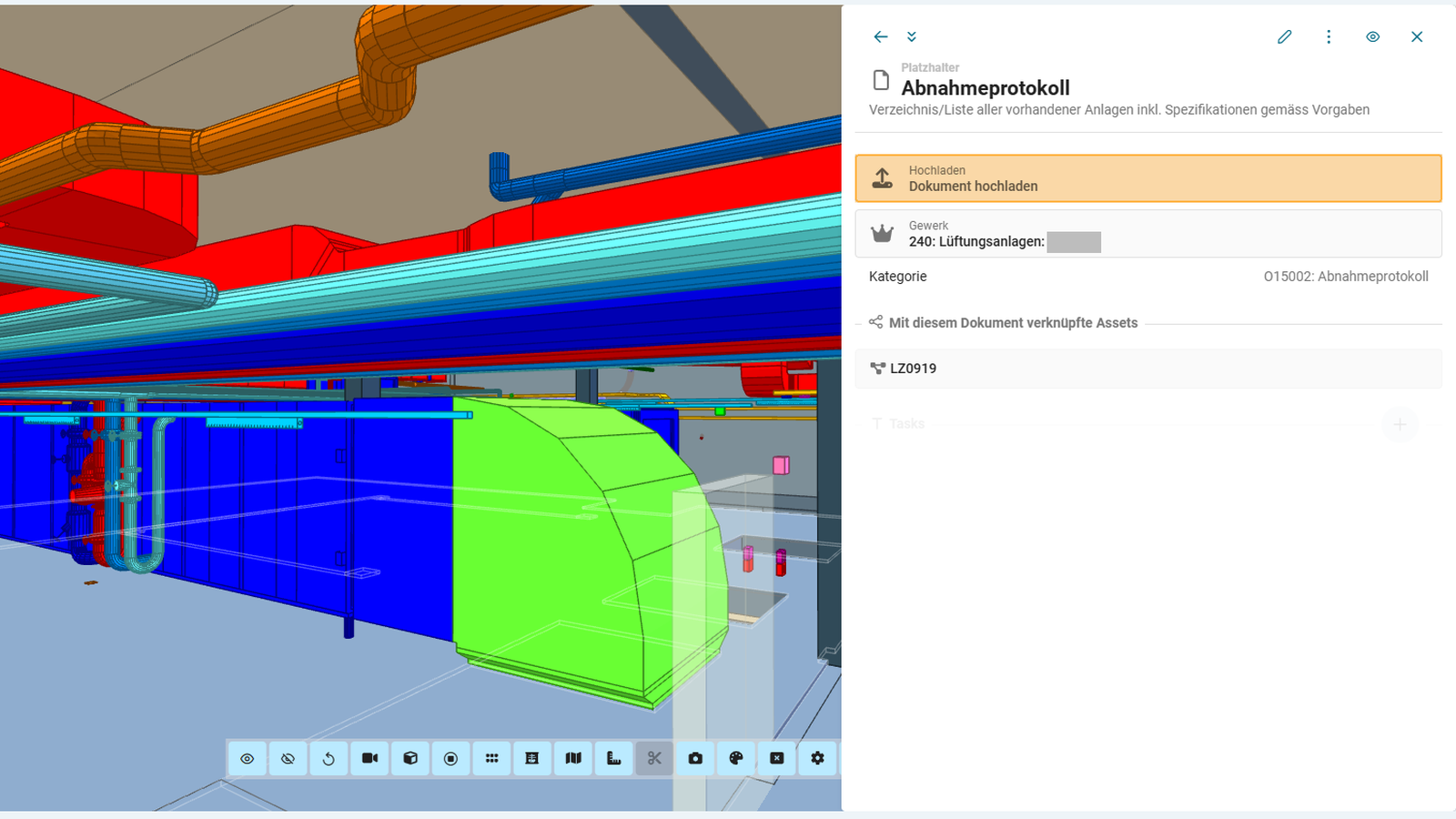Click the Gewerk 240: Lüftungsanlagen row

coord(1148,234)
